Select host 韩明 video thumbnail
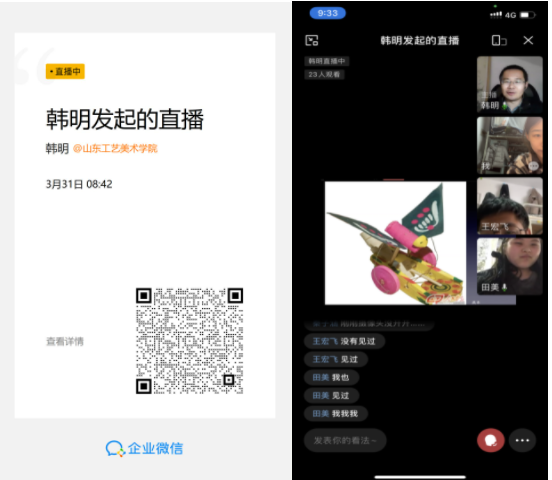Screen dimensions: 552x480 coord(509,85)
